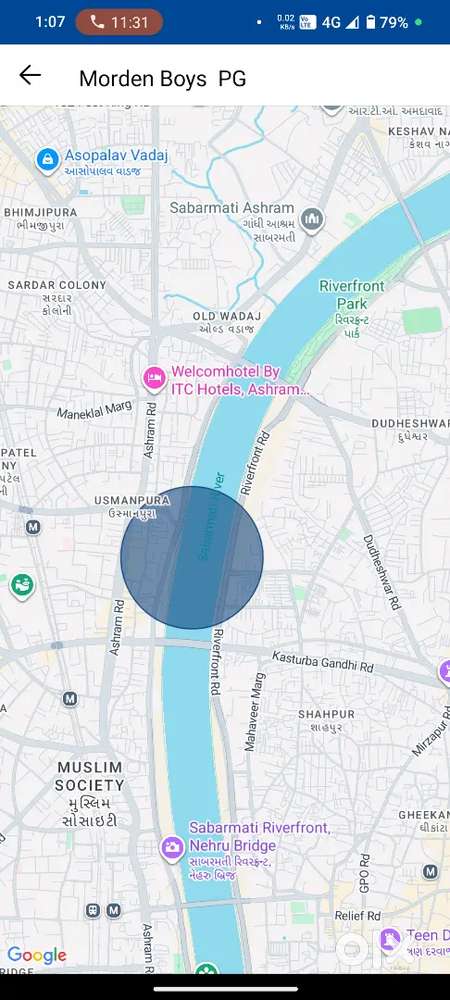The image size is (450, 1000).
Task: Tap the metro station icon near Usmanpura
Action: (33, 527)
